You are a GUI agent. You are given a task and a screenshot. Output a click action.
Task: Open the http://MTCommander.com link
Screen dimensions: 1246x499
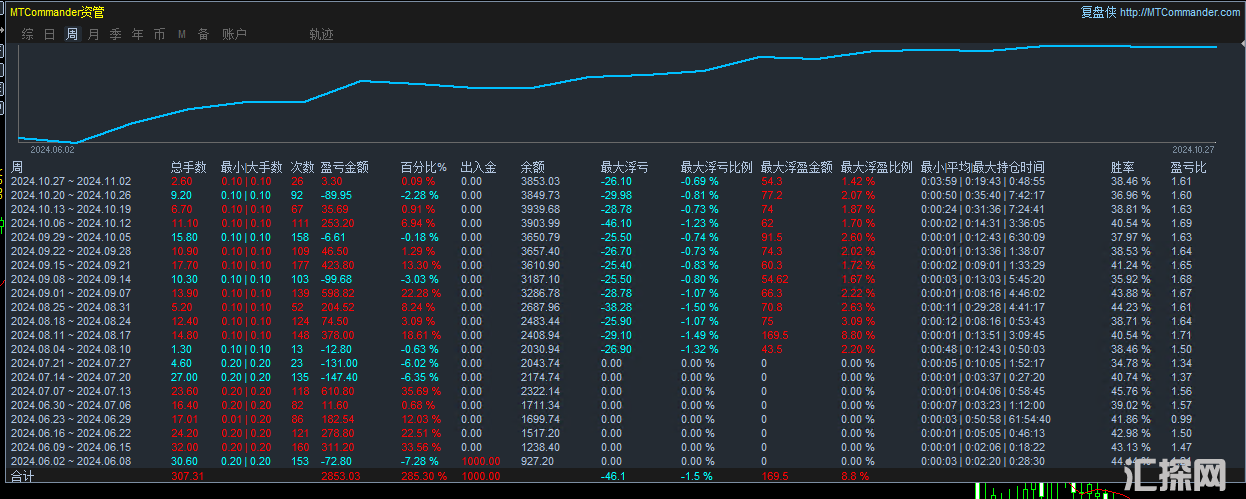point(1180,12)
